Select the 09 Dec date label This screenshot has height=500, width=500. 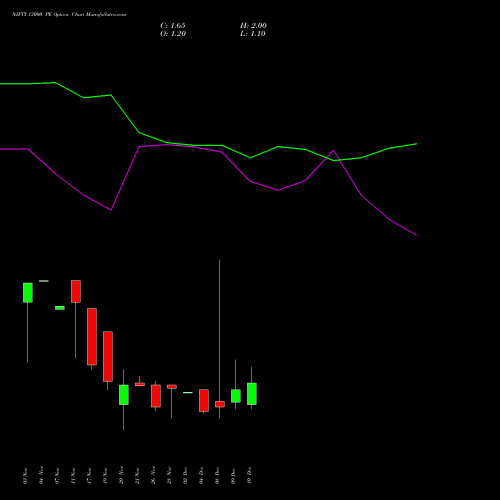tap(233, 476)
